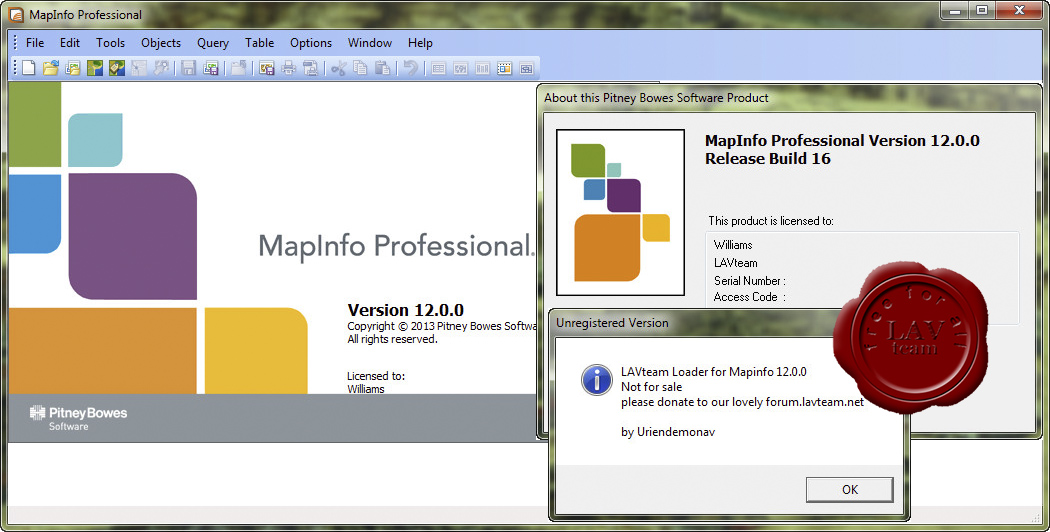Click the MapInfo title bar app icon

[x=16, y=14]
